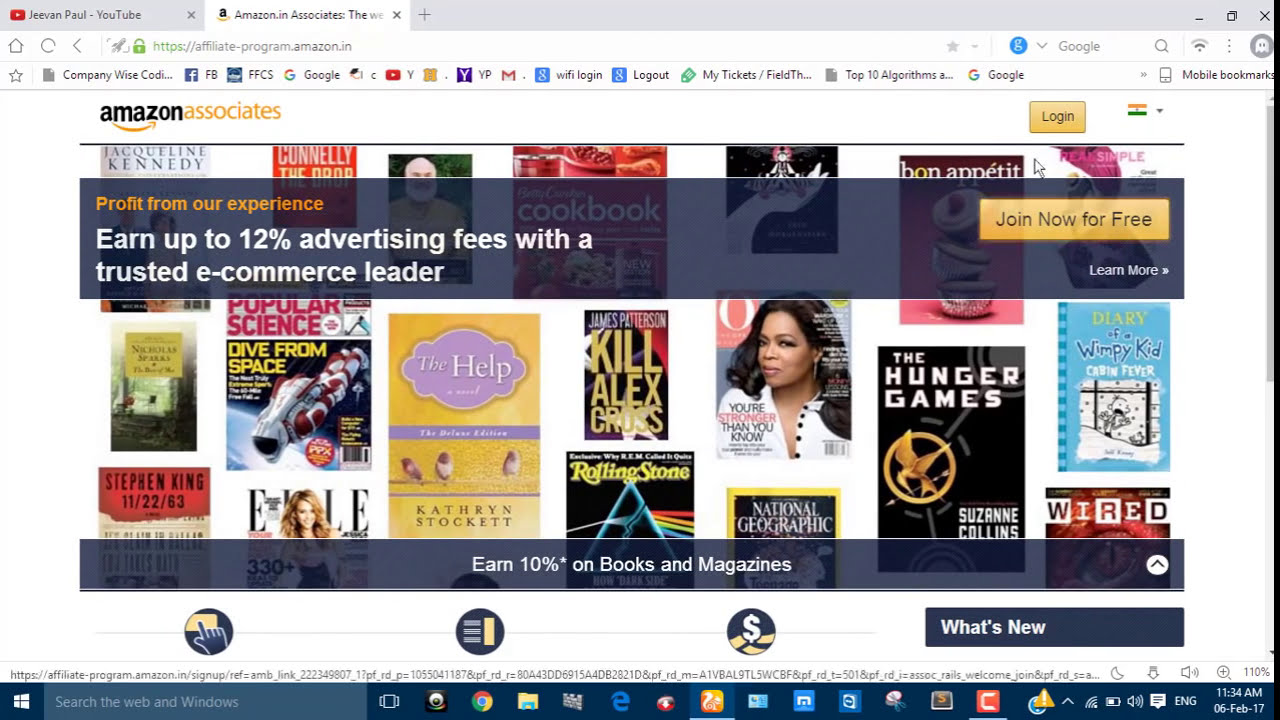Open the Gmail bookmark icon
This screenshot has height=720, width=1280.
click(508, 75)
